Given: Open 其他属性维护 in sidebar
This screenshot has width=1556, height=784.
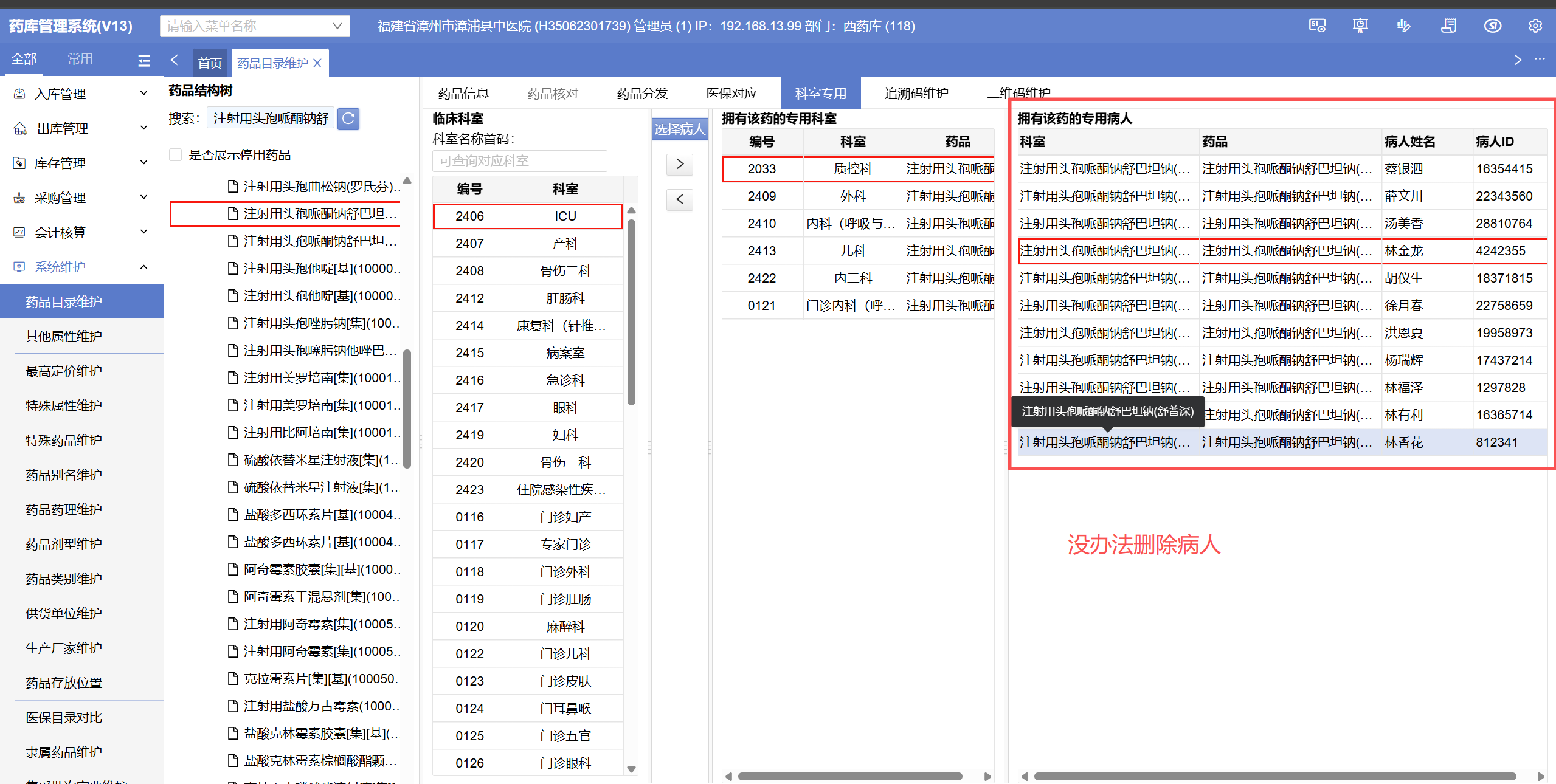Looking at the screenshot, I should pyautogui.click(x=64, y=336).
